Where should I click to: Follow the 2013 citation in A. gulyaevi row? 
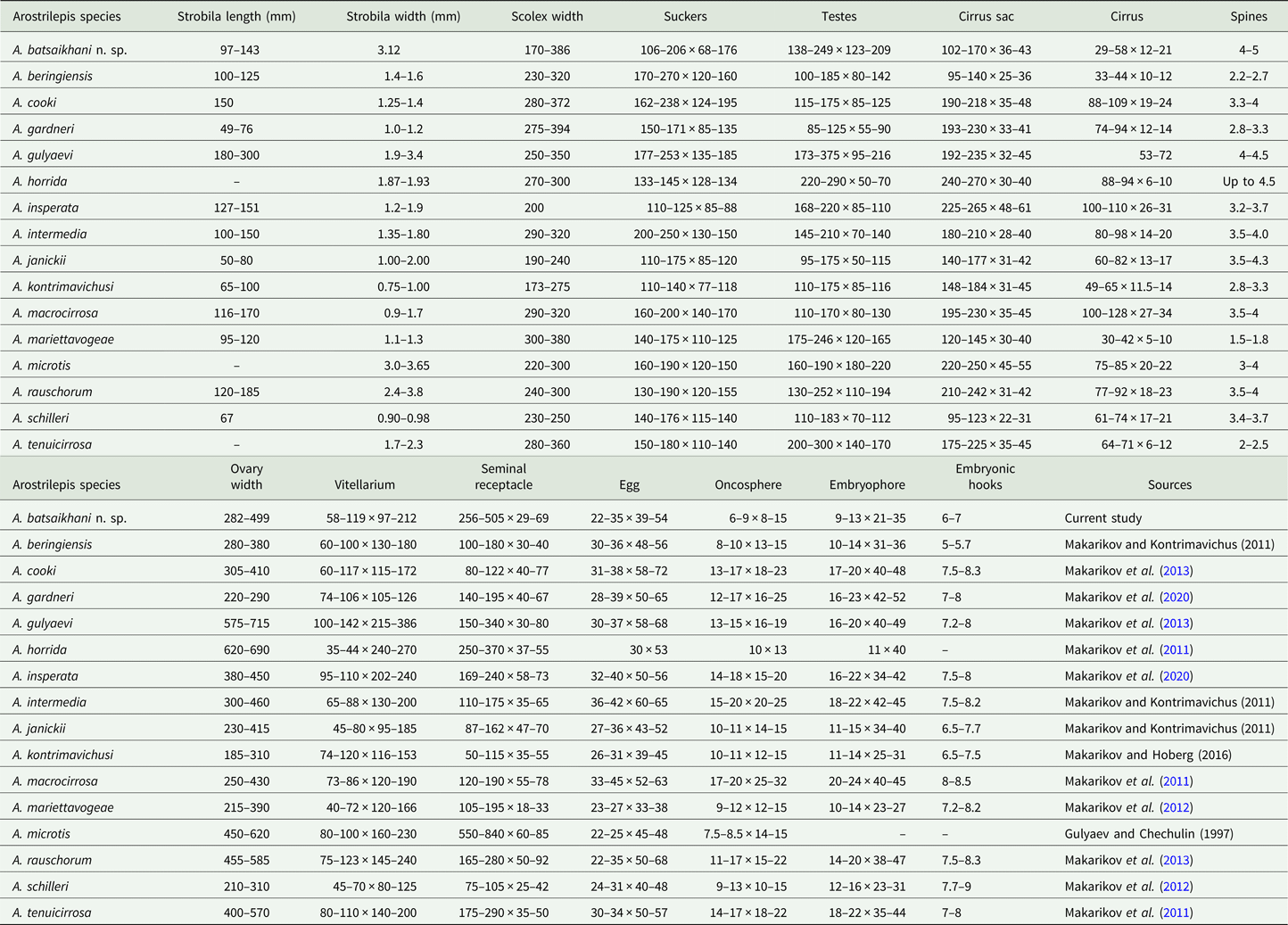pyautogui.click(x=1176, y=624)
